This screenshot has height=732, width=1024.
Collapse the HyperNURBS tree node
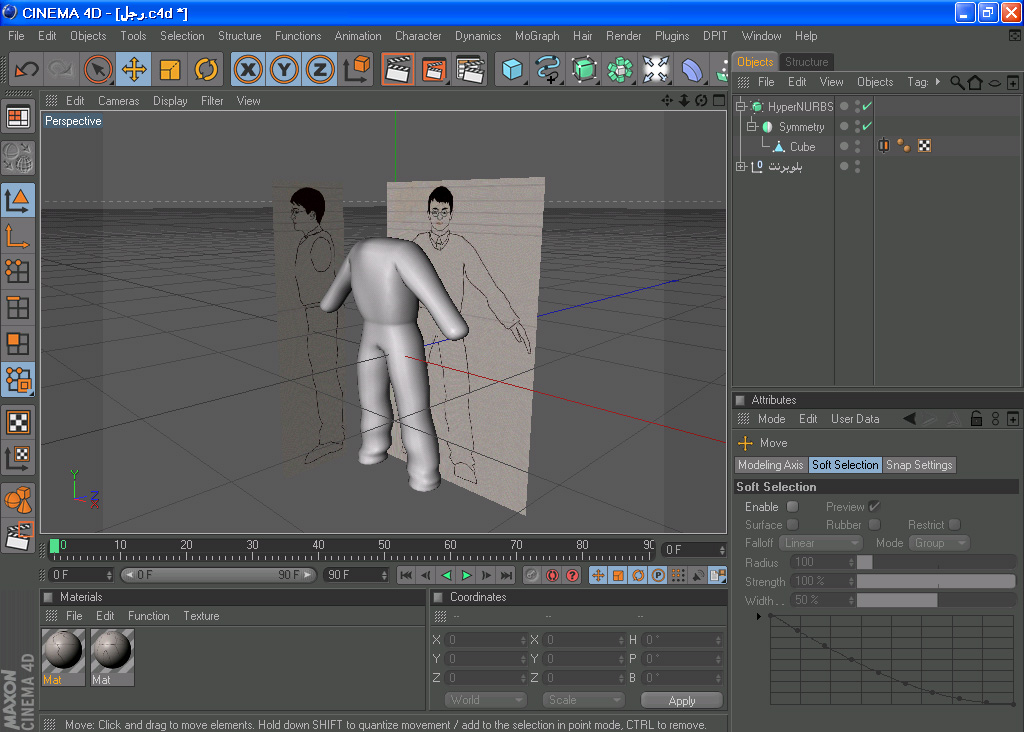coord(741,106)
